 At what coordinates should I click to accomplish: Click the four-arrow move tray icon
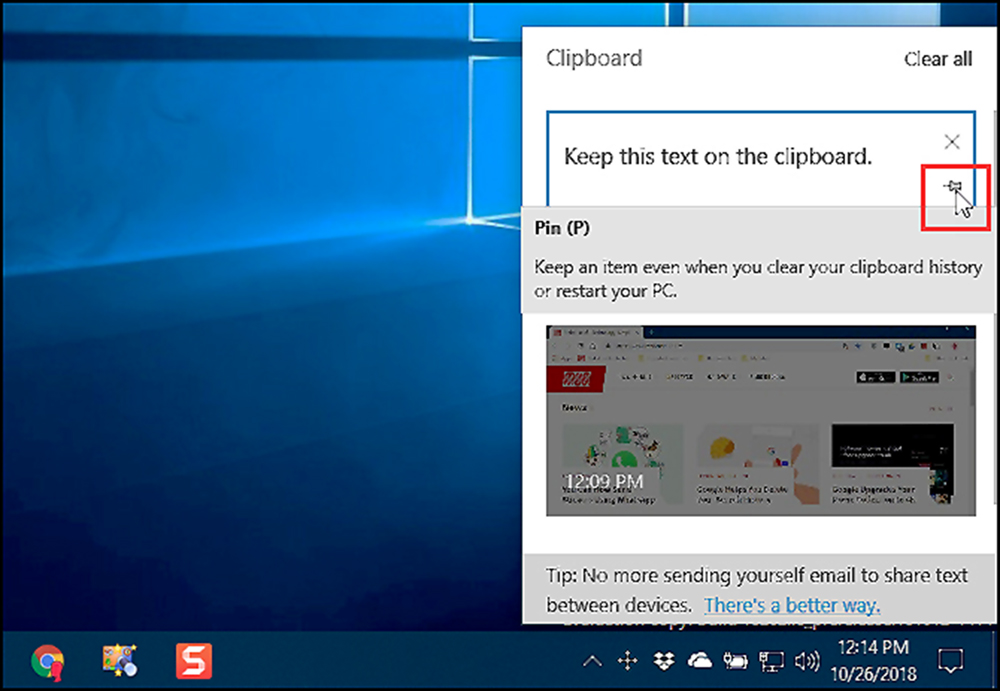(628, 661)
